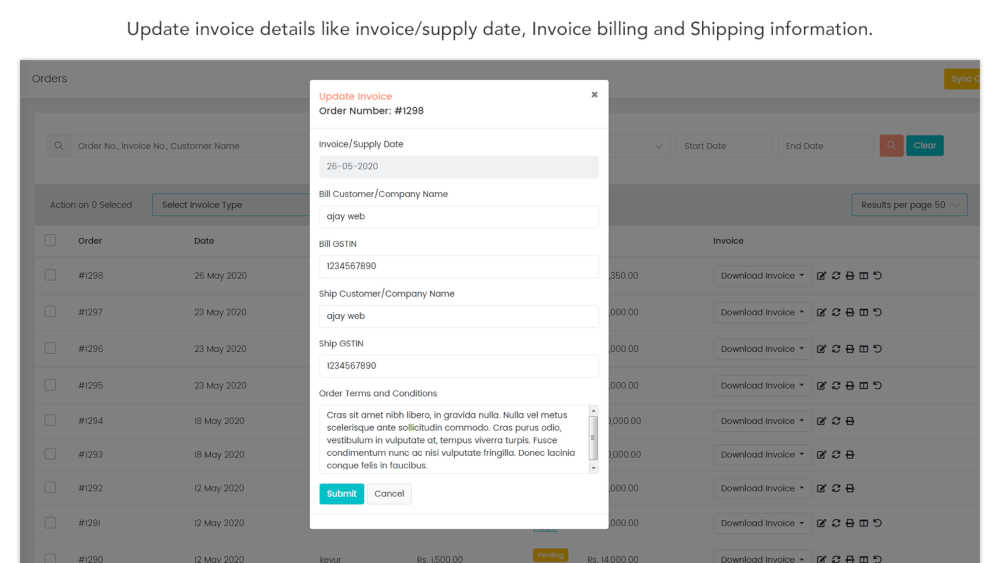Click the End Date filter field

click(825, 146)
